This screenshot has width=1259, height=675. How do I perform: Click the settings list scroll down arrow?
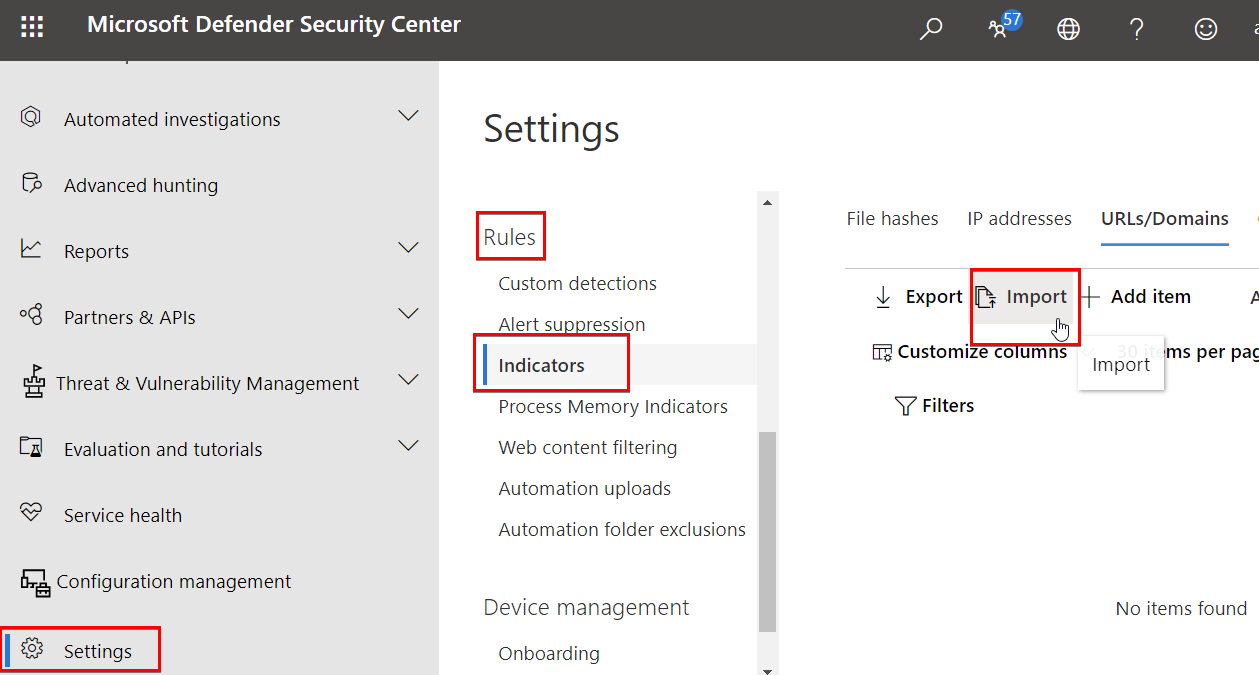(x=767, y=670)
